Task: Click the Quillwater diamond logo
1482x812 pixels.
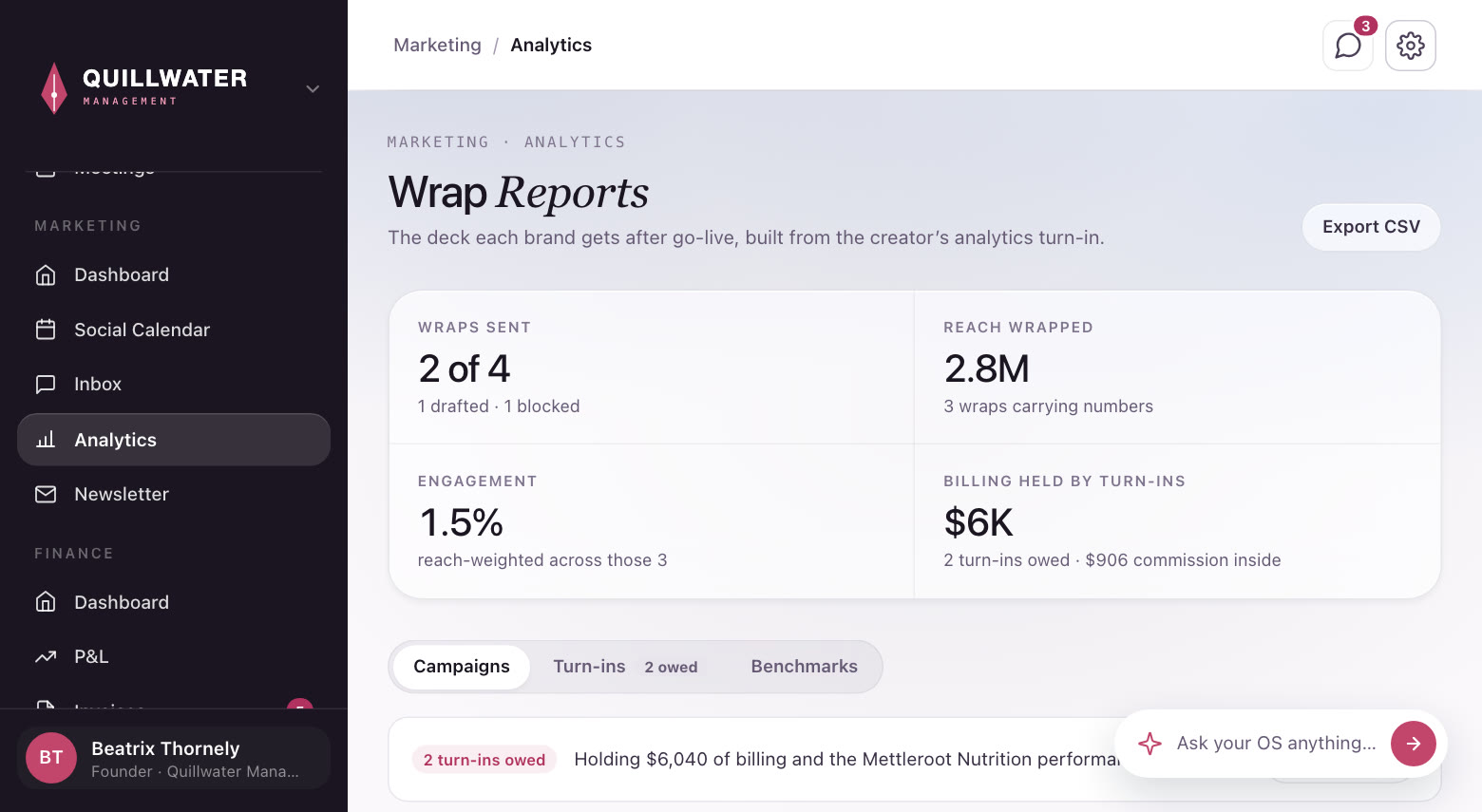Action: 54,88
